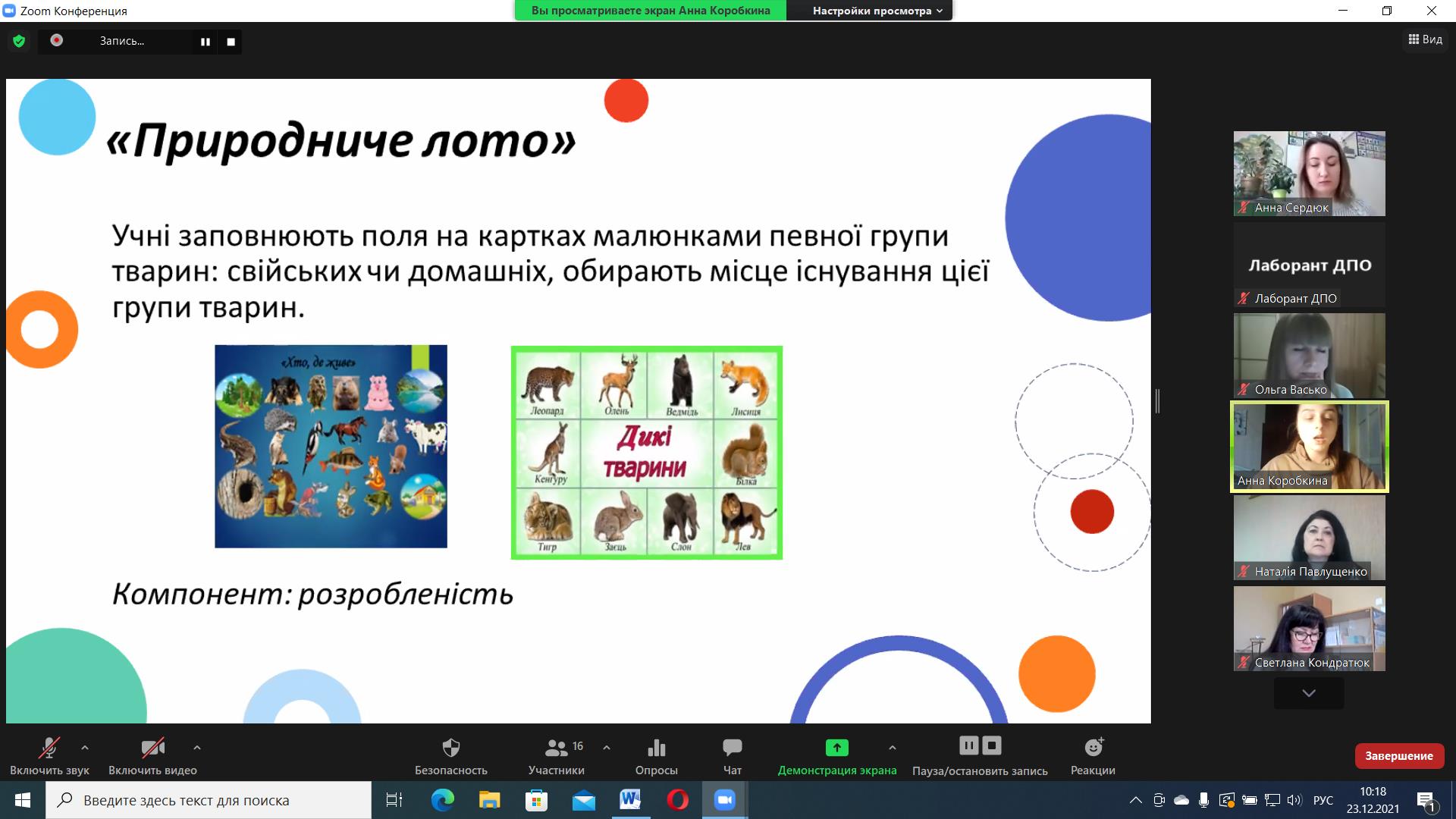Click the screen viewing notice banner
The height and width of the screenshot is (819, 1456).
point(651,11)
